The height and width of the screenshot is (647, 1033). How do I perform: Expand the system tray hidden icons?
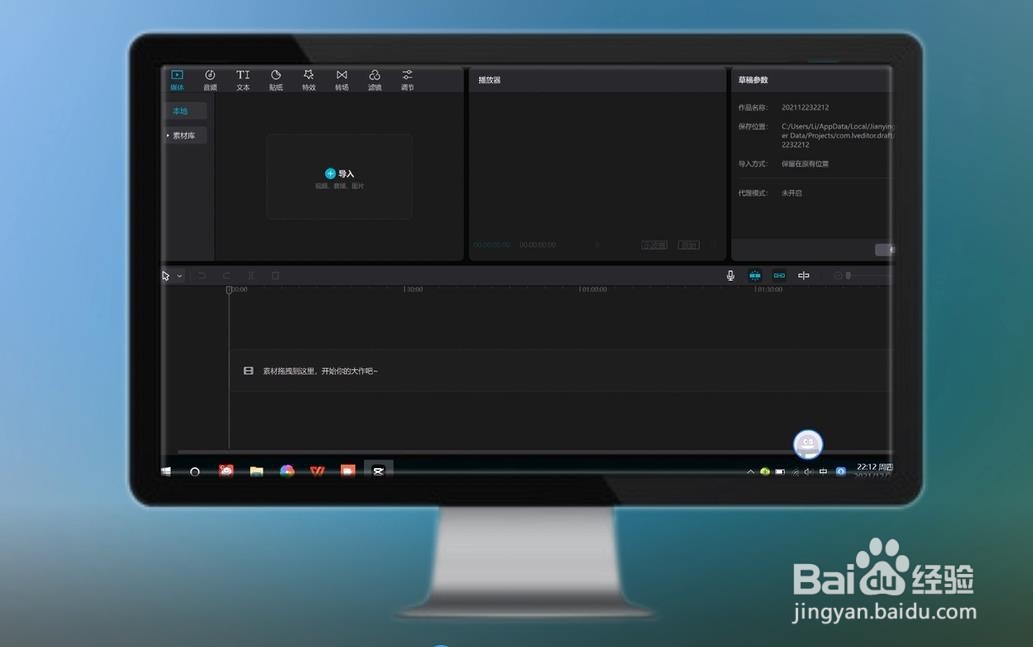tap(750, 472)
